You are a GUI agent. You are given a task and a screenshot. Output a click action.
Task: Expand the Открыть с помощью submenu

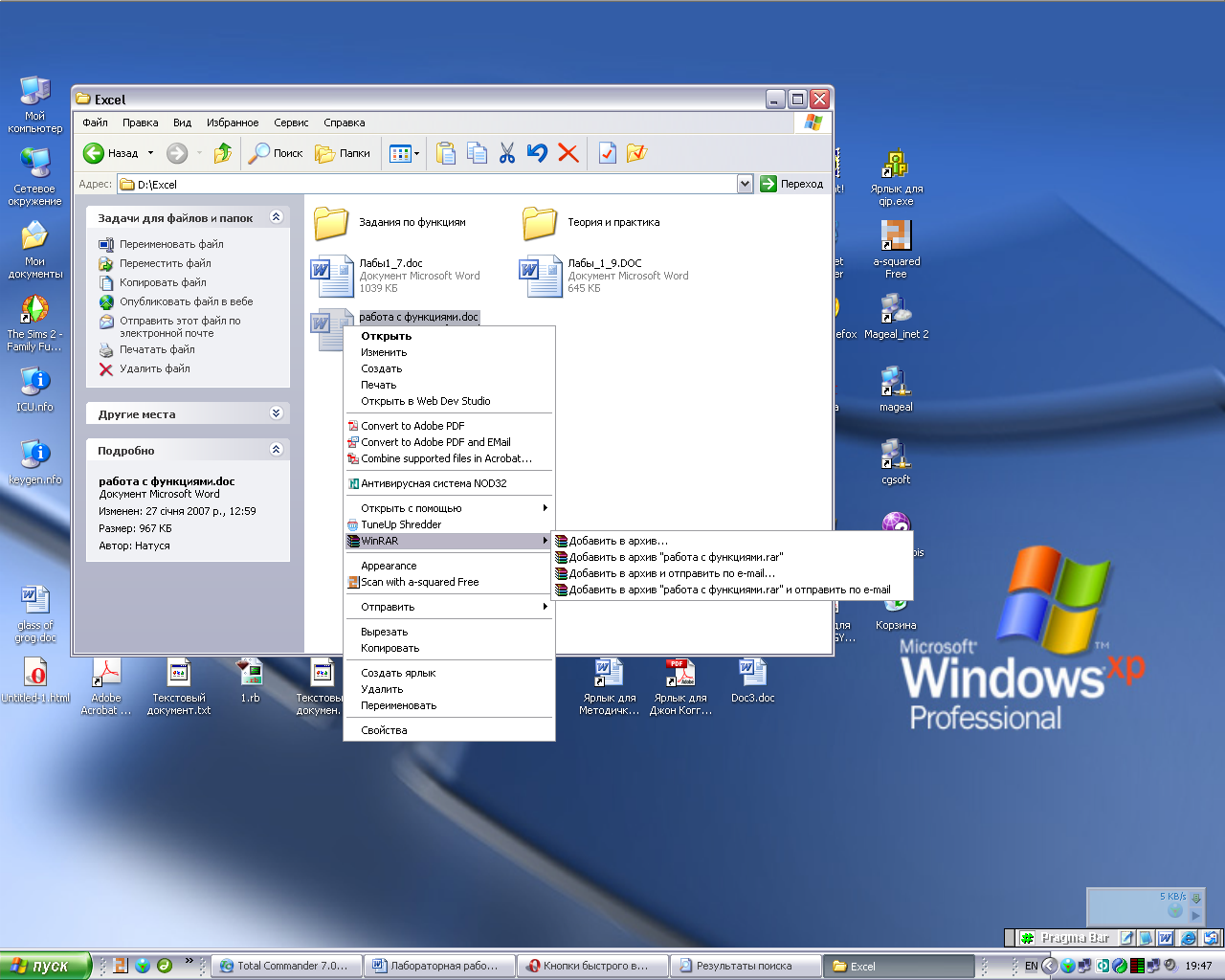pyautogui.click(x=449, y=508)
